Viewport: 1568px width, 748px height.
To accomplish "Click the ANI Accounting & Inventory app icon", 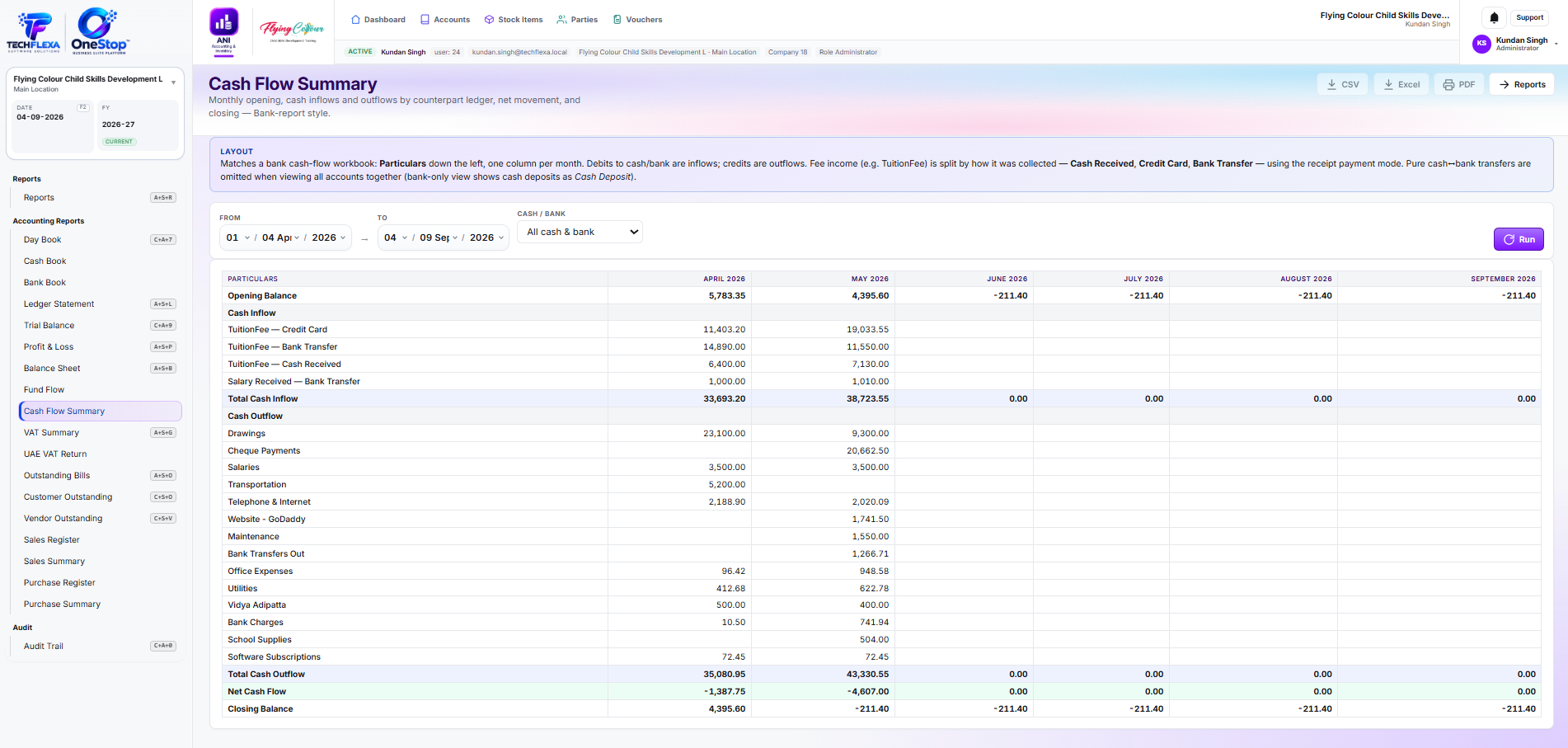I will [223, 31].
